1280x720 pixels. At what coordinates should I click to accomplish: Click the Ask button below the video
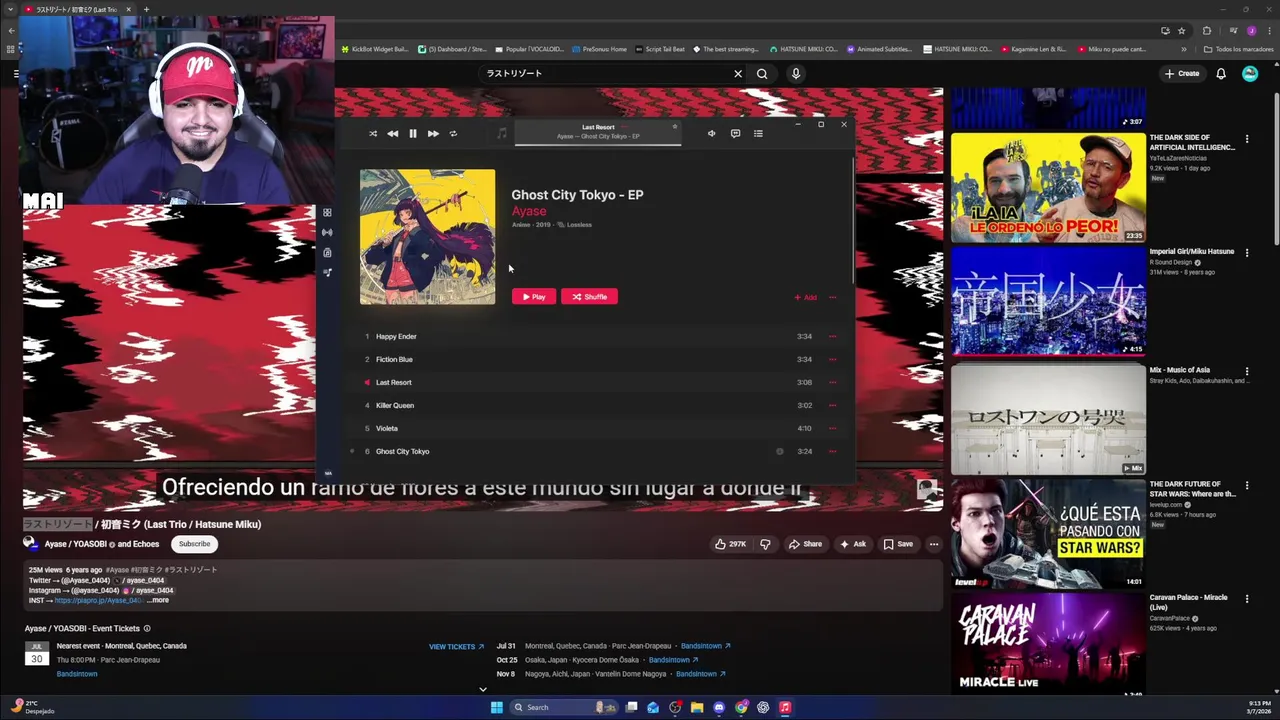coord(853,544)
